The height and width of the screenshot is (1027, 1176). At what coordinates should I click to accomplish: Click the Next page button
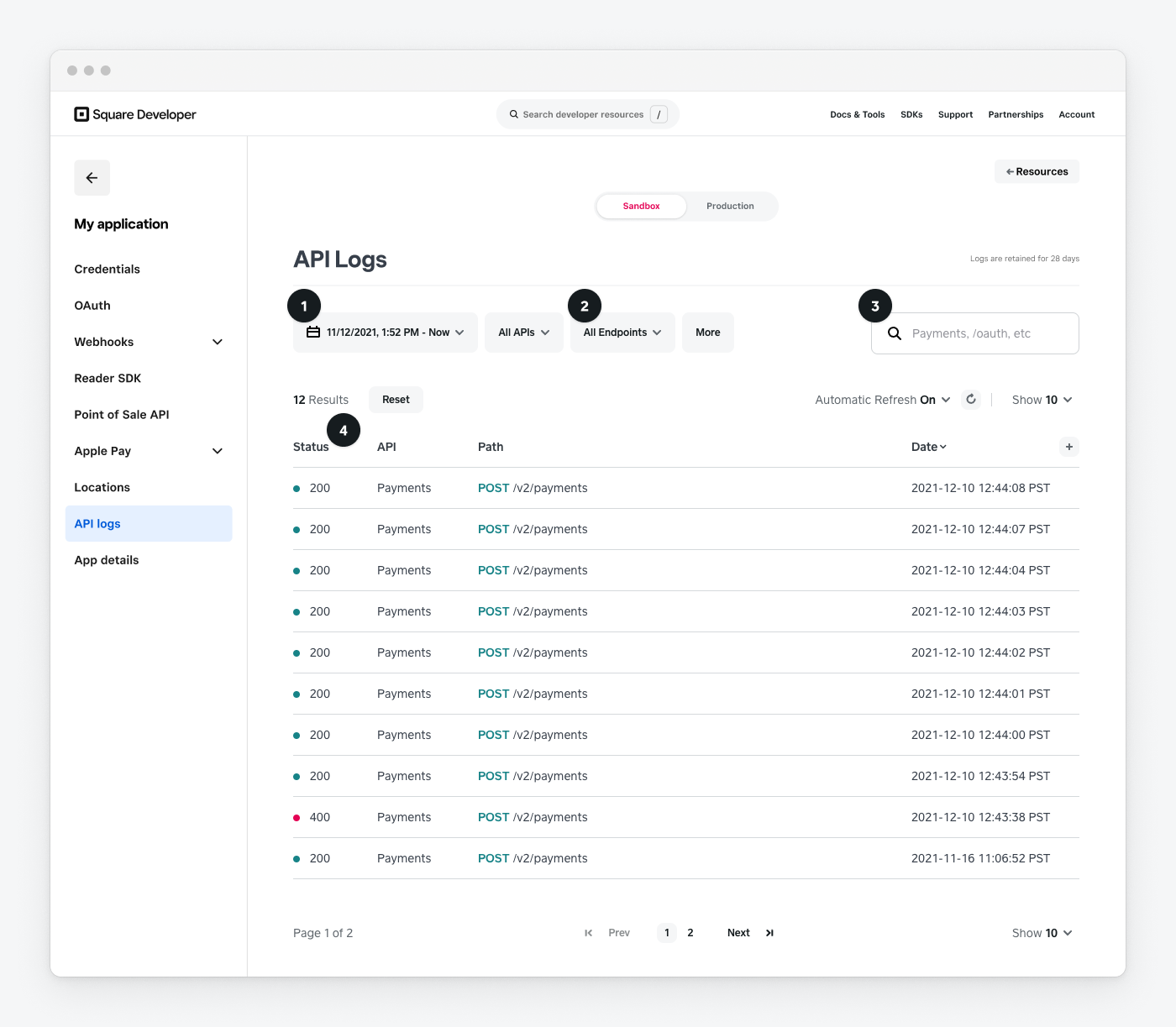pos(738,933)
